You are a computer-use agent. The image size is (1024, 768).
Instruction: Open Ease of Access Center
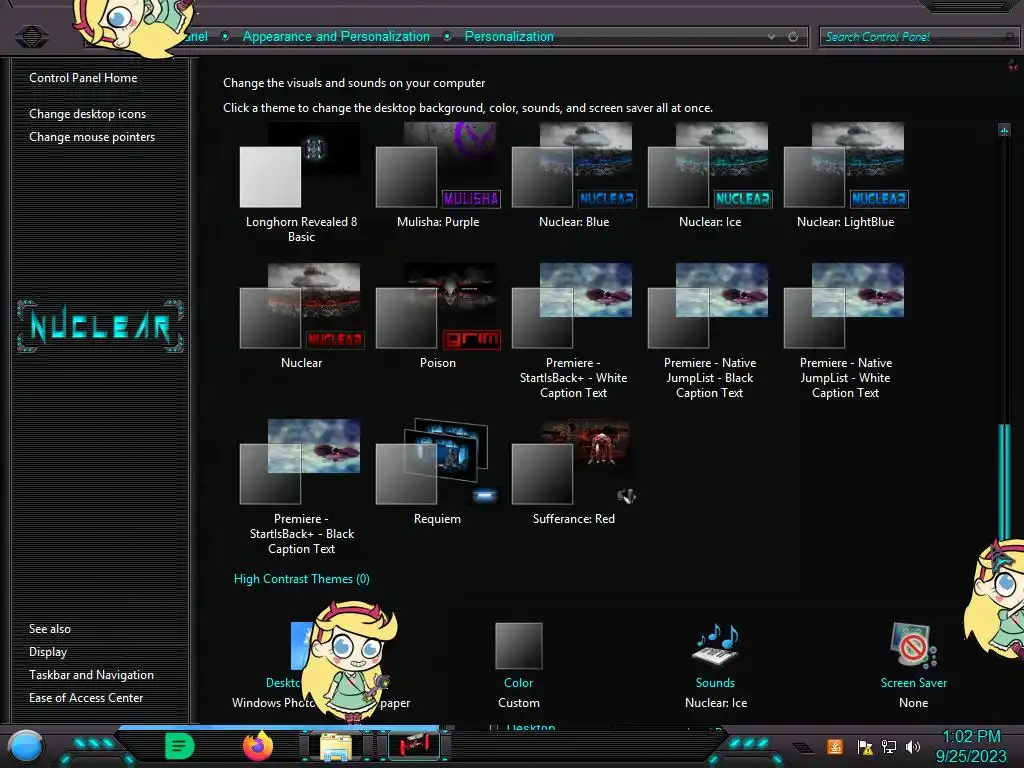[x=86, y=697]
